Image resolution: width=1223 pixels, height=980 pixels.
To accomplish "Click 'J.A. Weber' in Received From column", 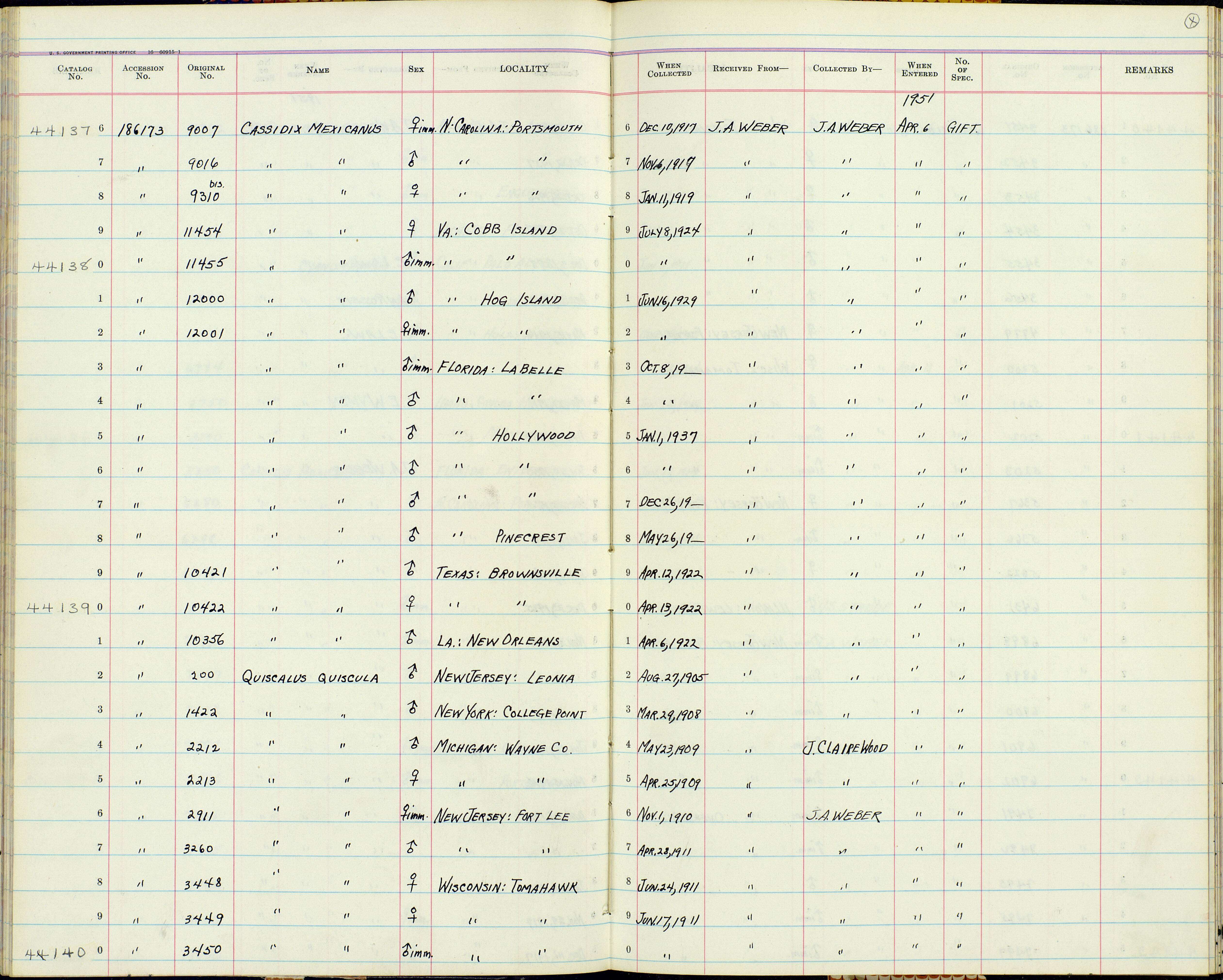I will [x=749, y=129].
